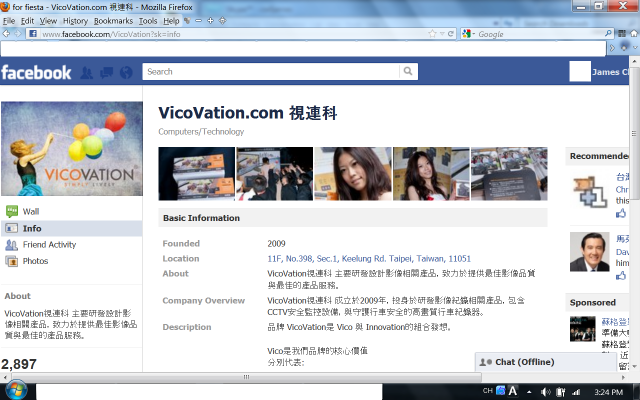Click the man's portrait in Recommended pages
This screenshot has height=400, width=640.
[589, 252]
